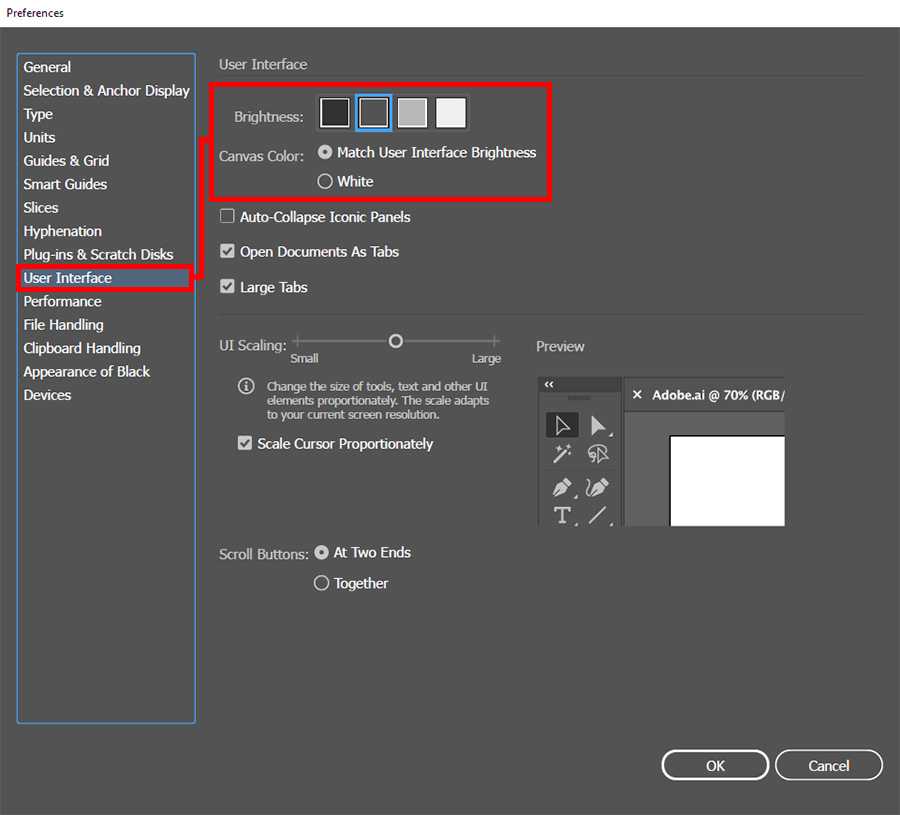Viewport: 900px width, 815px height.
Task: Collapse the preview toolbar with the double-arrow
Action: click(x=549, y=384)
